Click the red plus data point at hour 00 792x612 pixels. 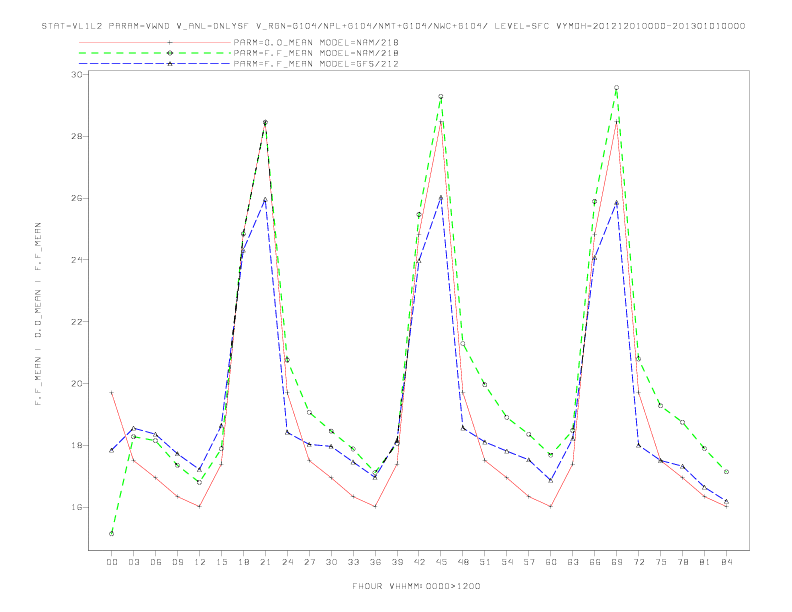coord(112,392)
